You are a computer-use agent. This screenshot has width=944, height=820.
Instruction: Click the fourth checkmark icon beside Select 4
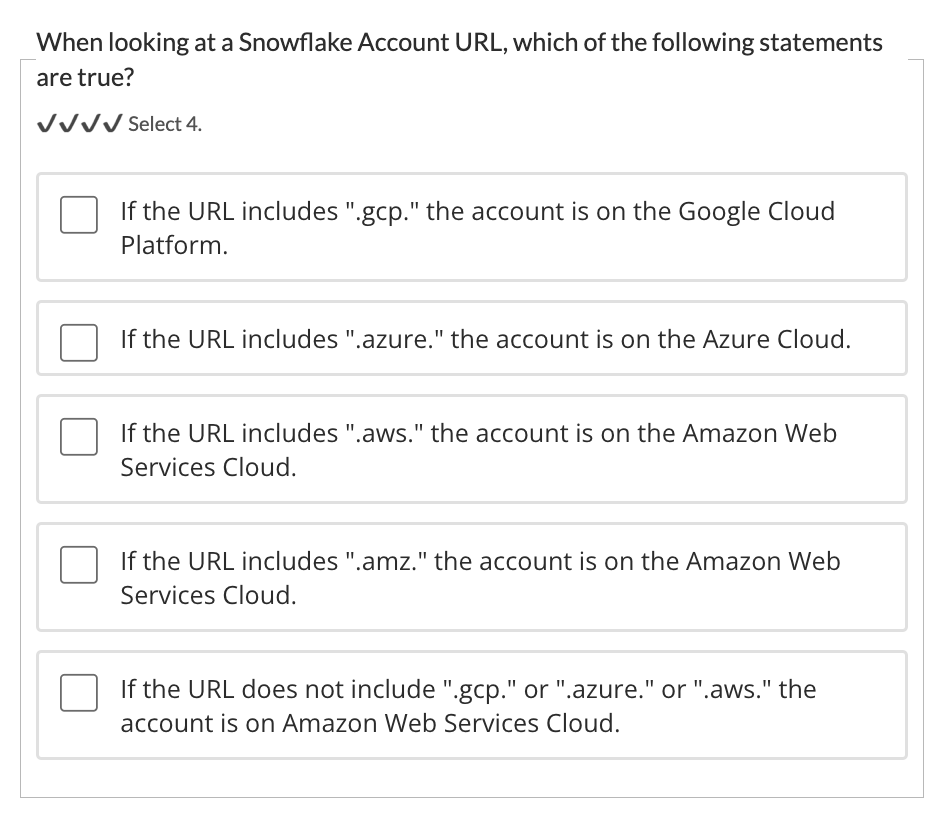coord(113,123)
